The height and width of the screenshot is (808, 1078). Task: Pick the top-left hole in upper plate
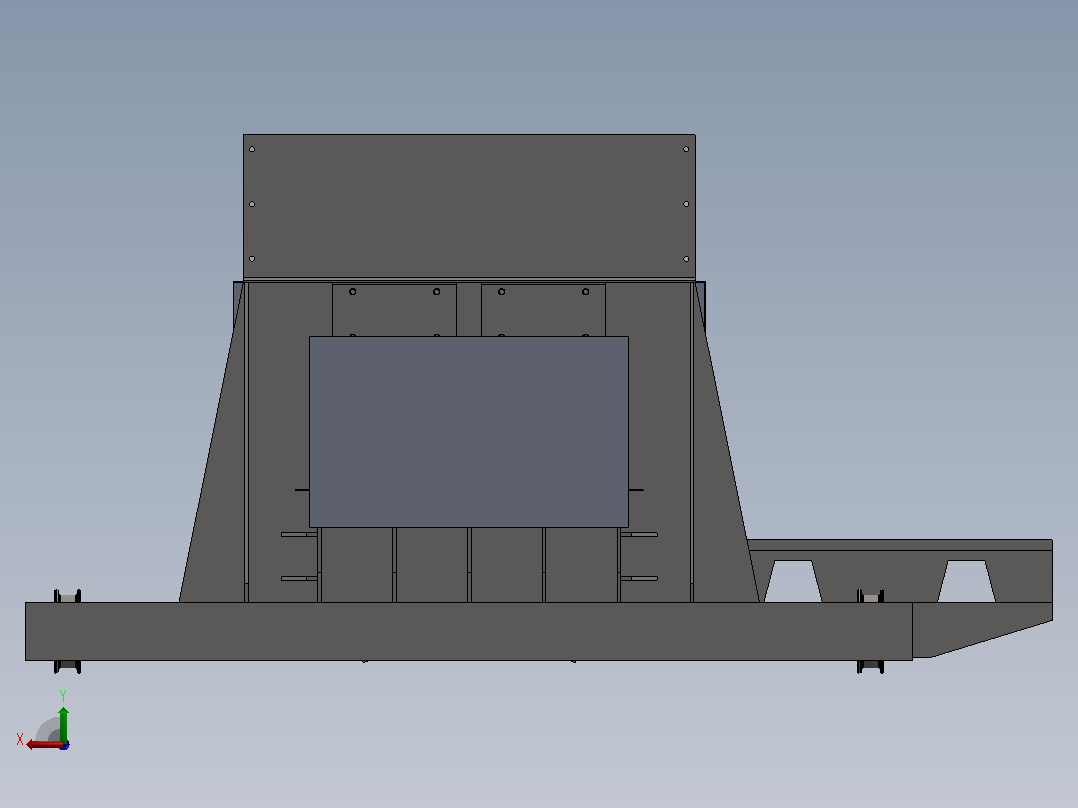click(x=252, y=149)
